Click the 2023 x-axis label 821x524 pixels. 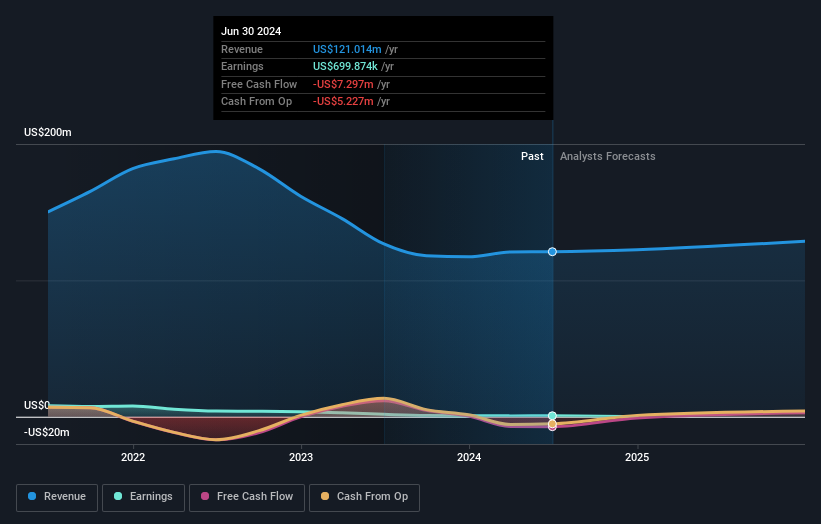pyautogui.click(x=301, y=458)
